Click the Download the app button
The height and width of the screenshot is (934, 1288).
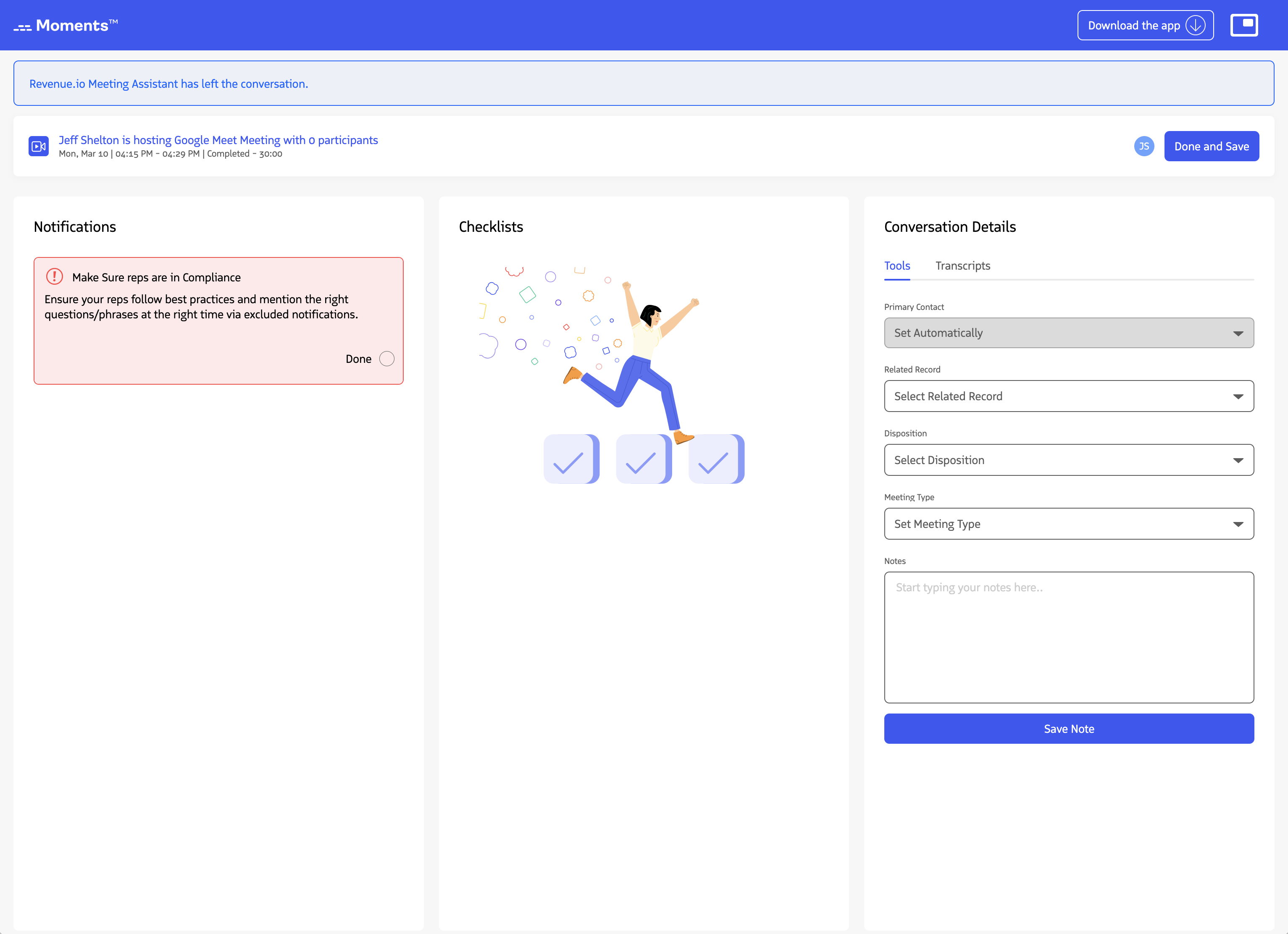[x=1145, y=26]
